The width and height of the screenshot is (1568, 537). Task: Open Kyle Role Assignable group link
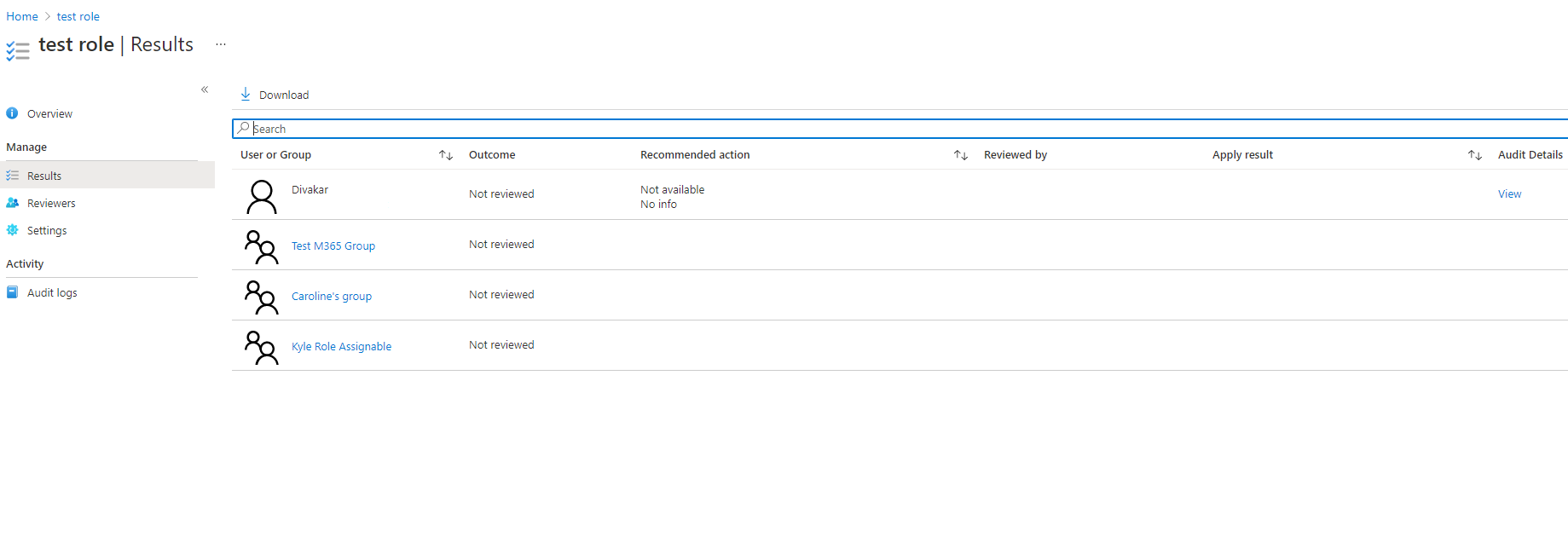pos(341,346)
